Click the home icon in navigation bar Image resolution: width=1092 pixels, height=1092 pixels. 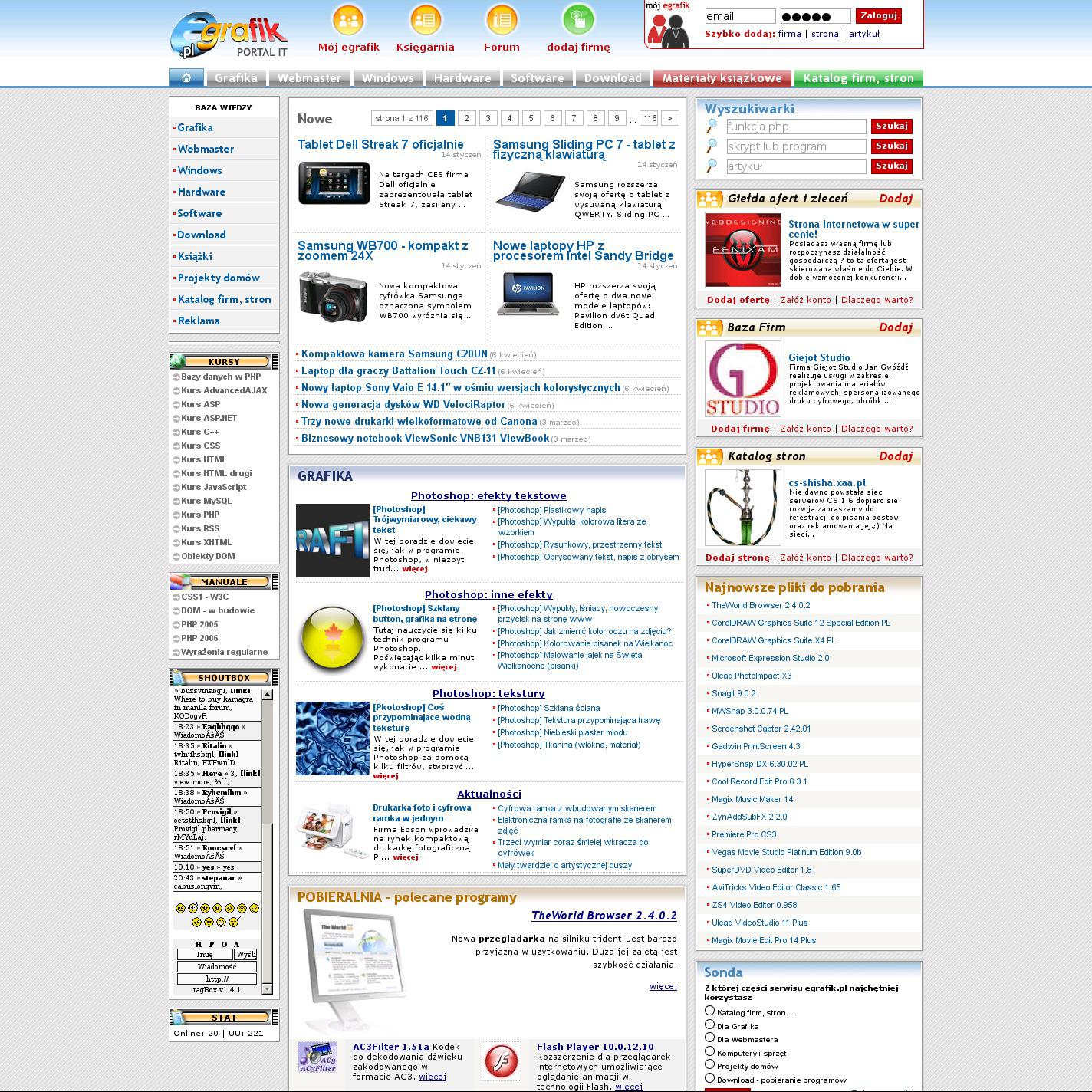186,77
